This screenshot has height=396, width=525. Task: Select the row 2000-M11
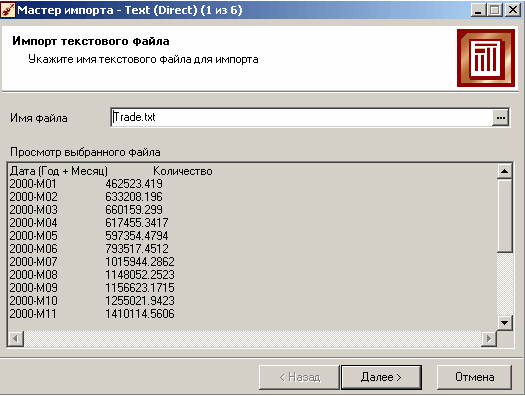[33, 314]
